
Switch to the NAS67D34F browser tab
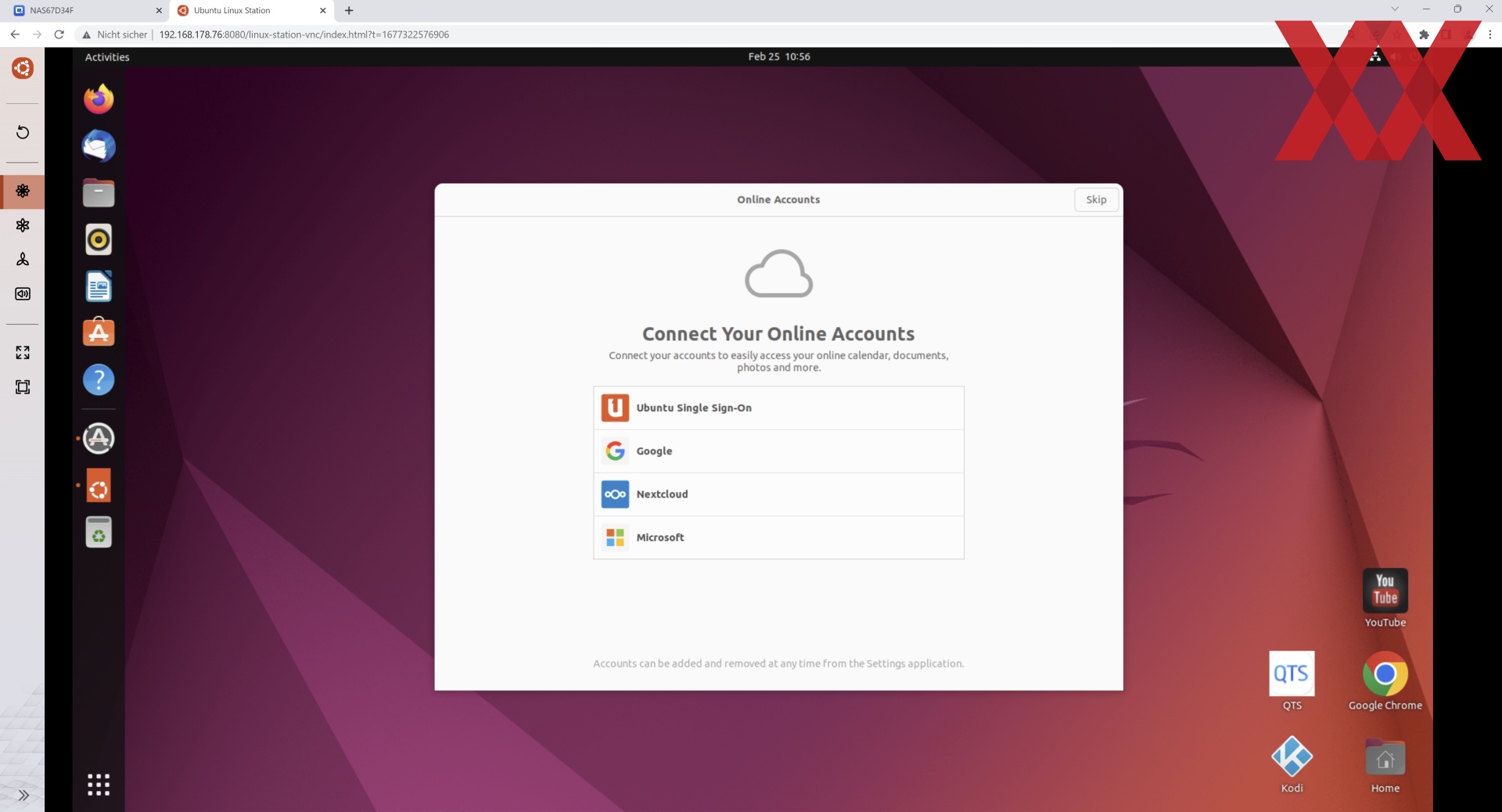pos(84,11)
